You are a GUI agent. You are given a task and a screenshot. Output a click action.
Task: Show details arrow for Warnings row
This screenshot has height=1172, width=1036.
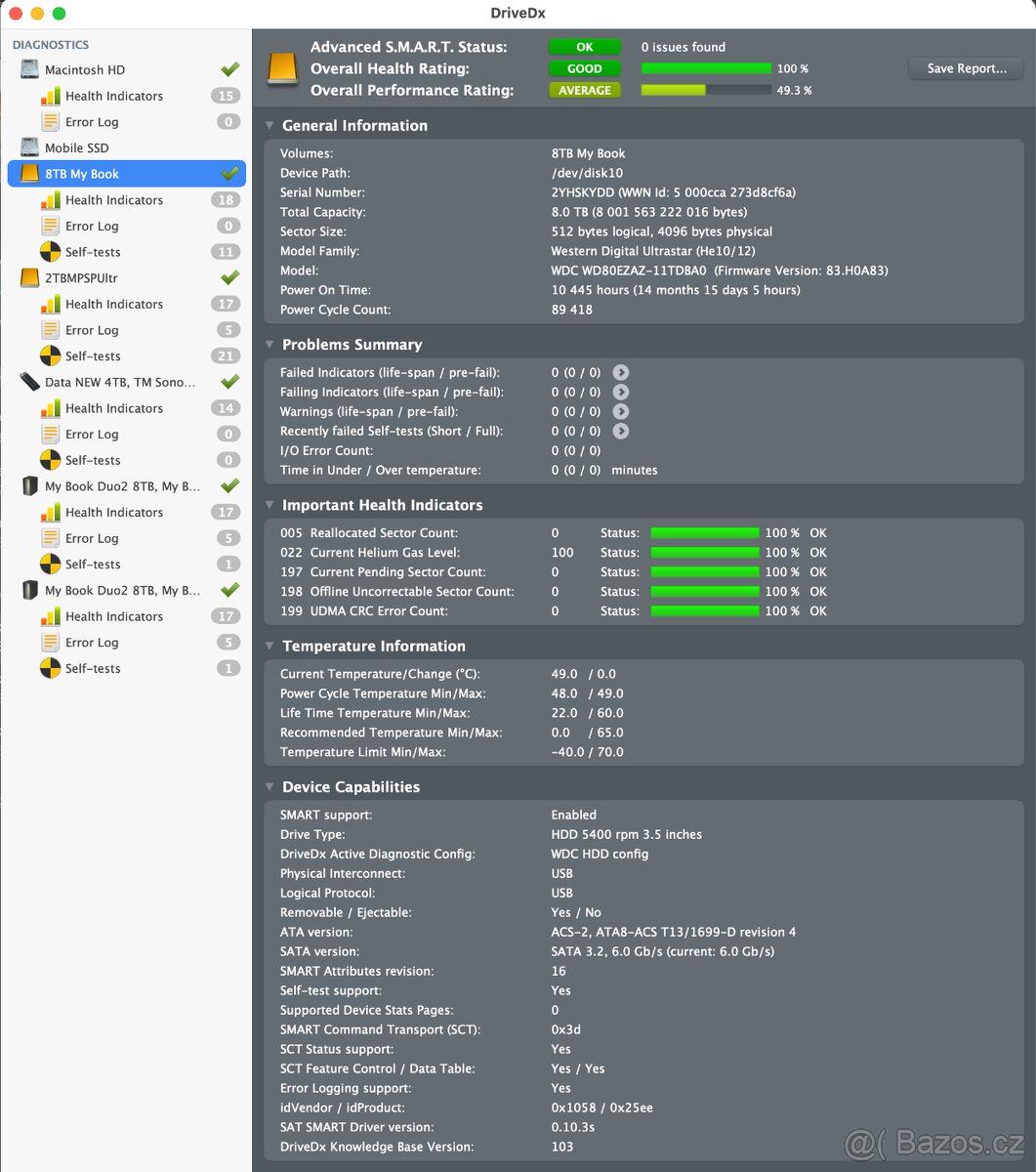(620, 411)
